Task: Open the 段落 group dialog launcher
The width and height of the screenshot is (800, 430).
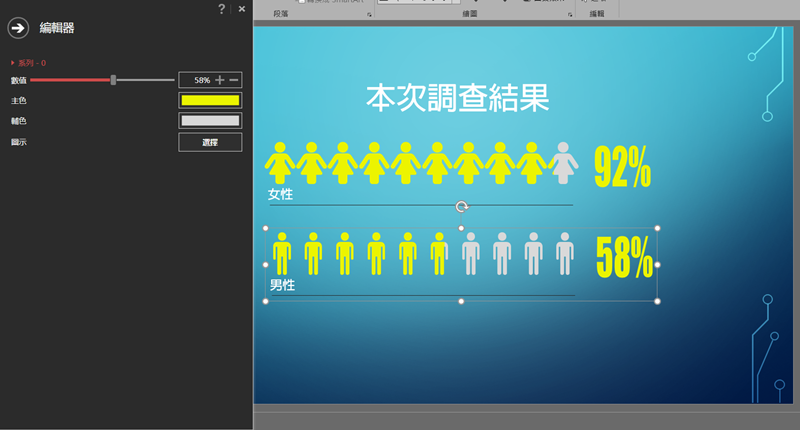Action: click(370, 17)
